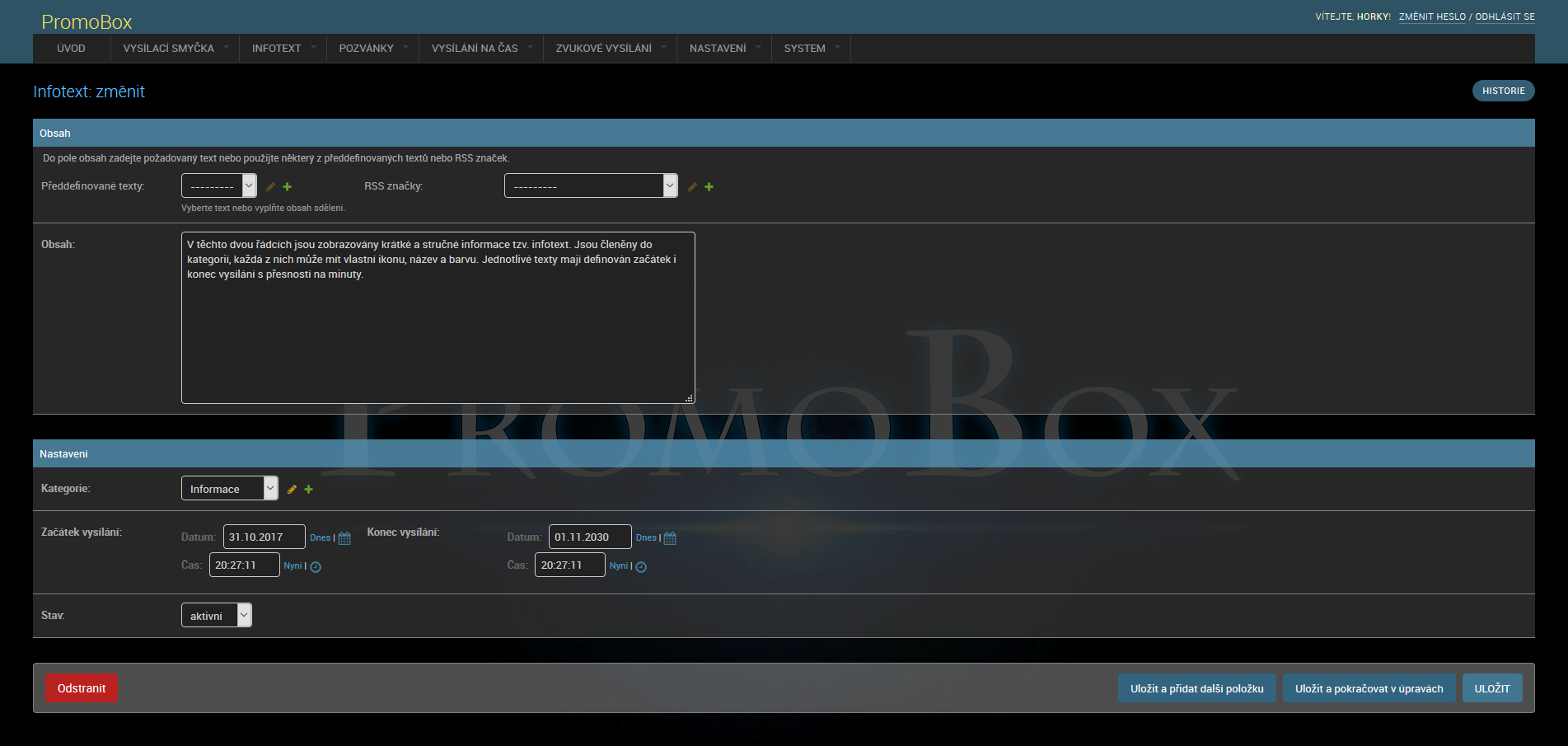The width and height of the screenshot is (1568, 746).
Task: Click green plus icon next to RSS značky
Action: click(x=709, y=187)
